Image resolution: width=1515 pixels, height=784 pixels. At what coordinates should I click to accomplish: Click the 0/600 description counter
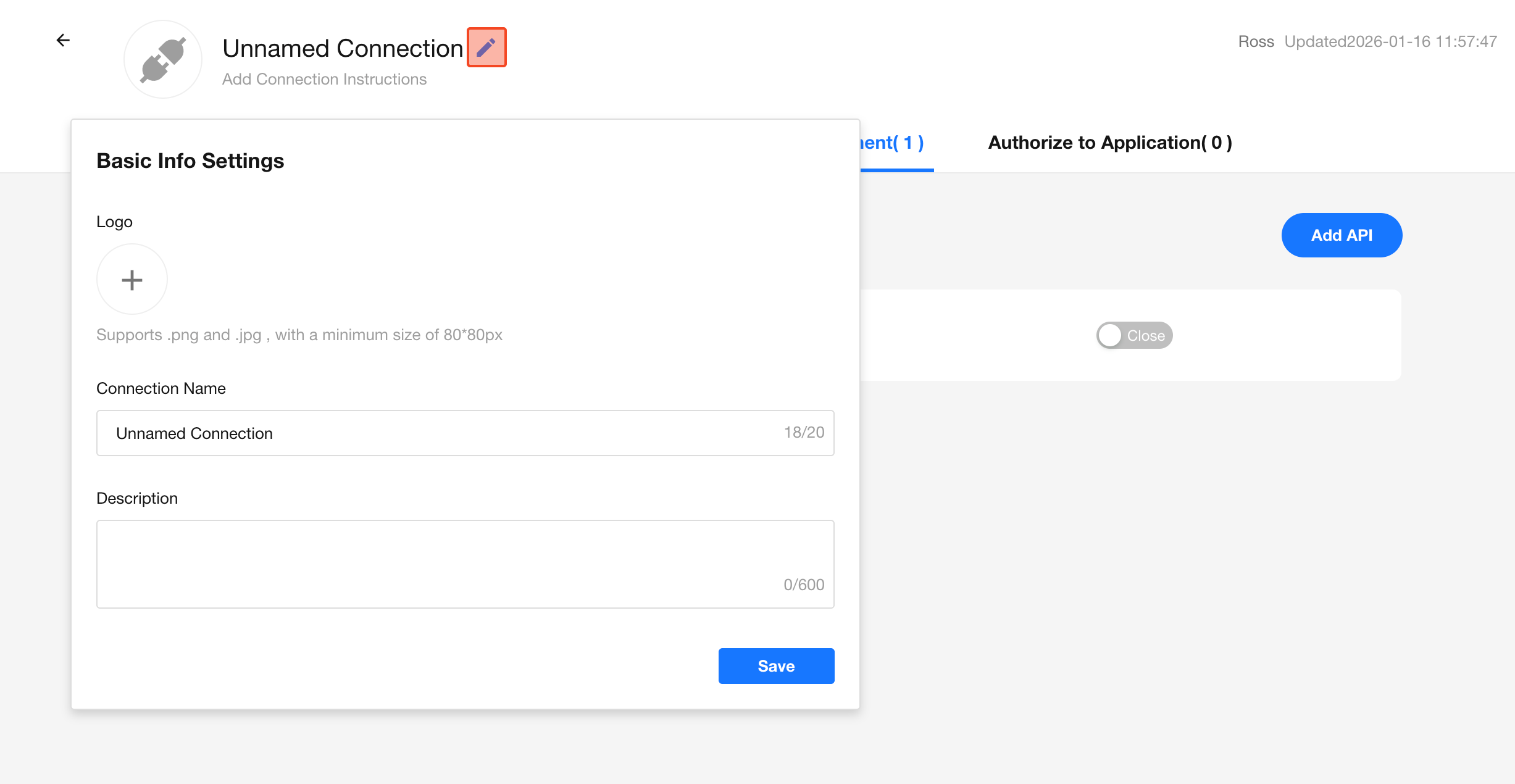pos(804,585)
